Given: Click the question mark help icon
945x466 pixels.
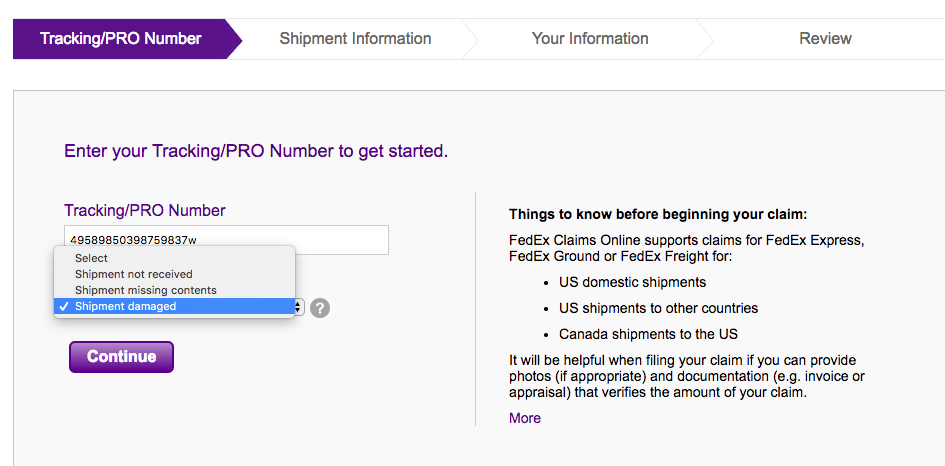Looking at the screenshot, I should (320, 308).
